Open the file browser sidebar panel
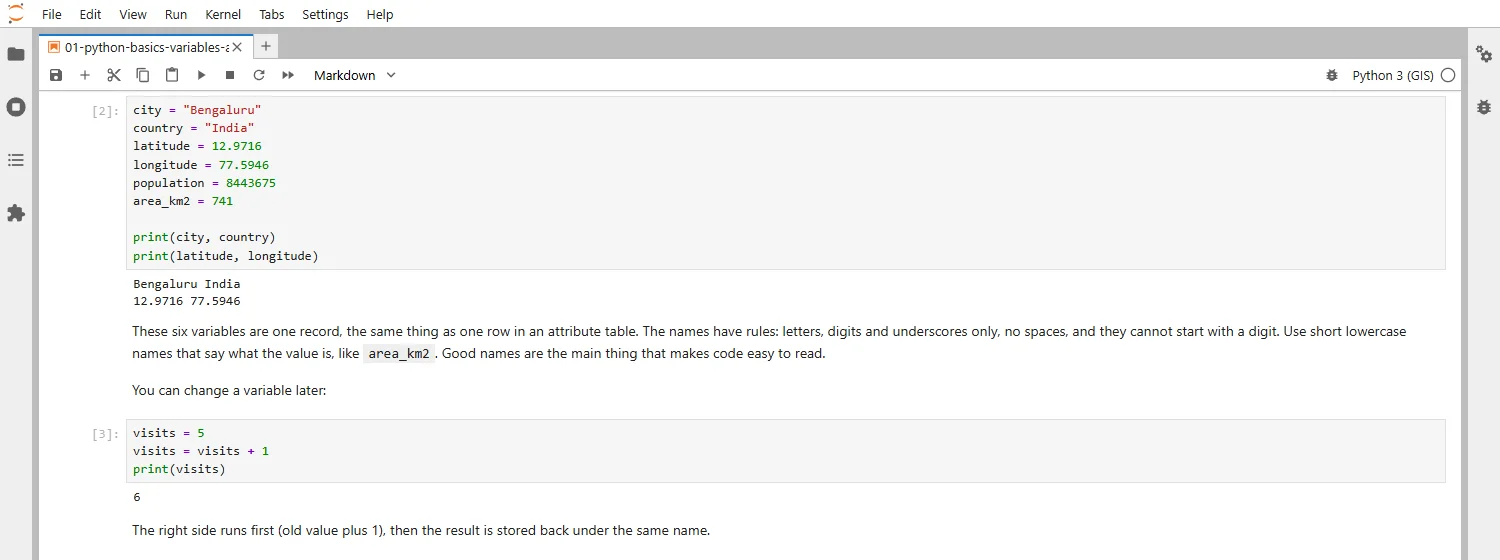This screenshot has width=1500, height=560. (16, 54)
